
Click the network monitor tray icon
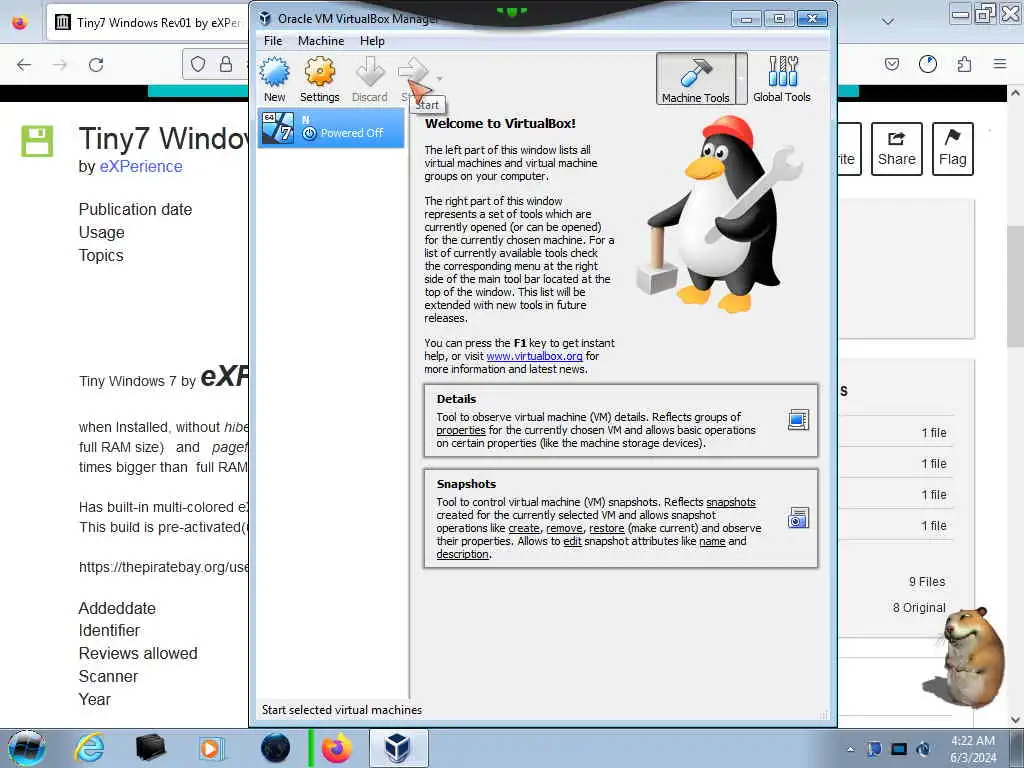tap(899, 749)
